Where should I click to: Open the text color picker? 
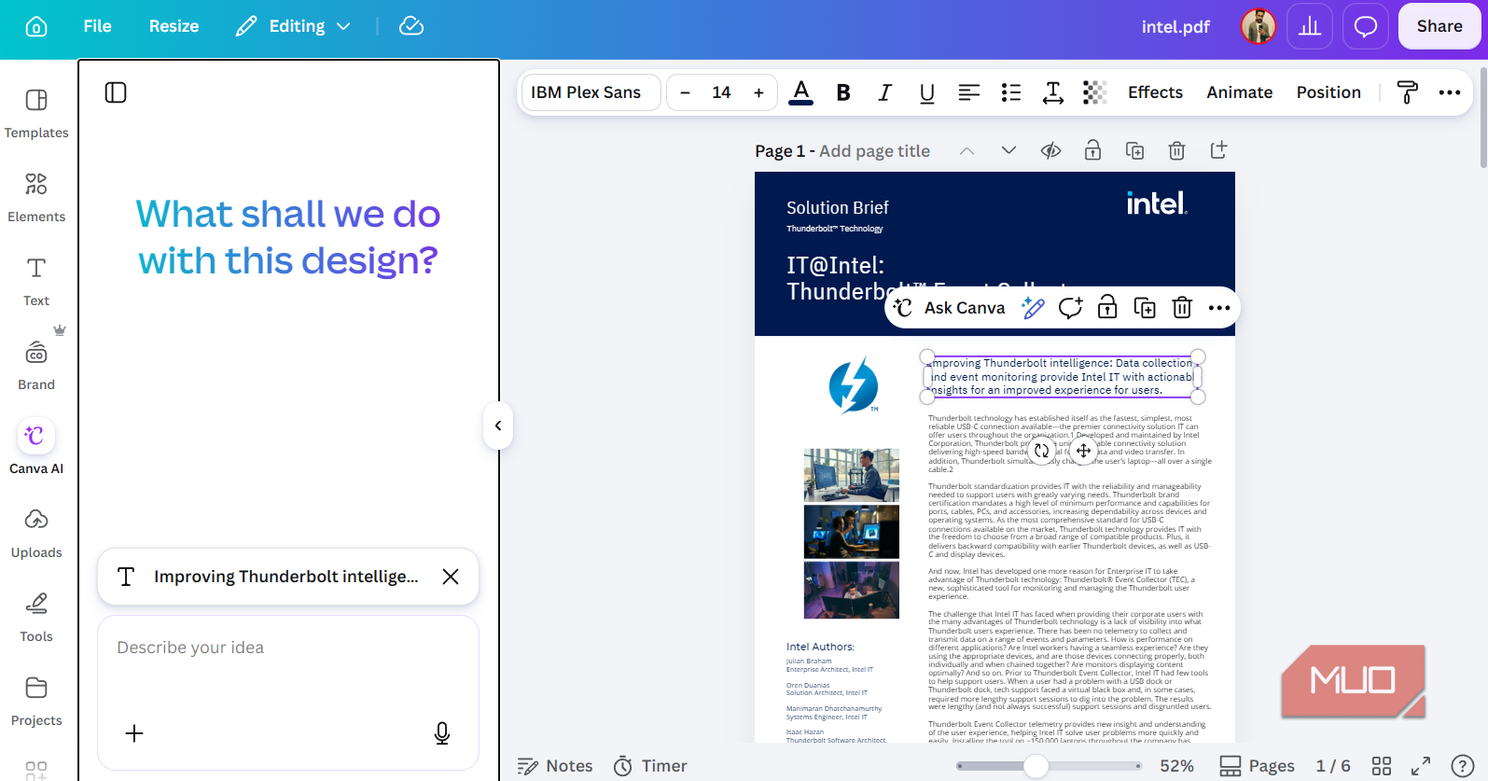pyautogui.click(x=801, y=92)
